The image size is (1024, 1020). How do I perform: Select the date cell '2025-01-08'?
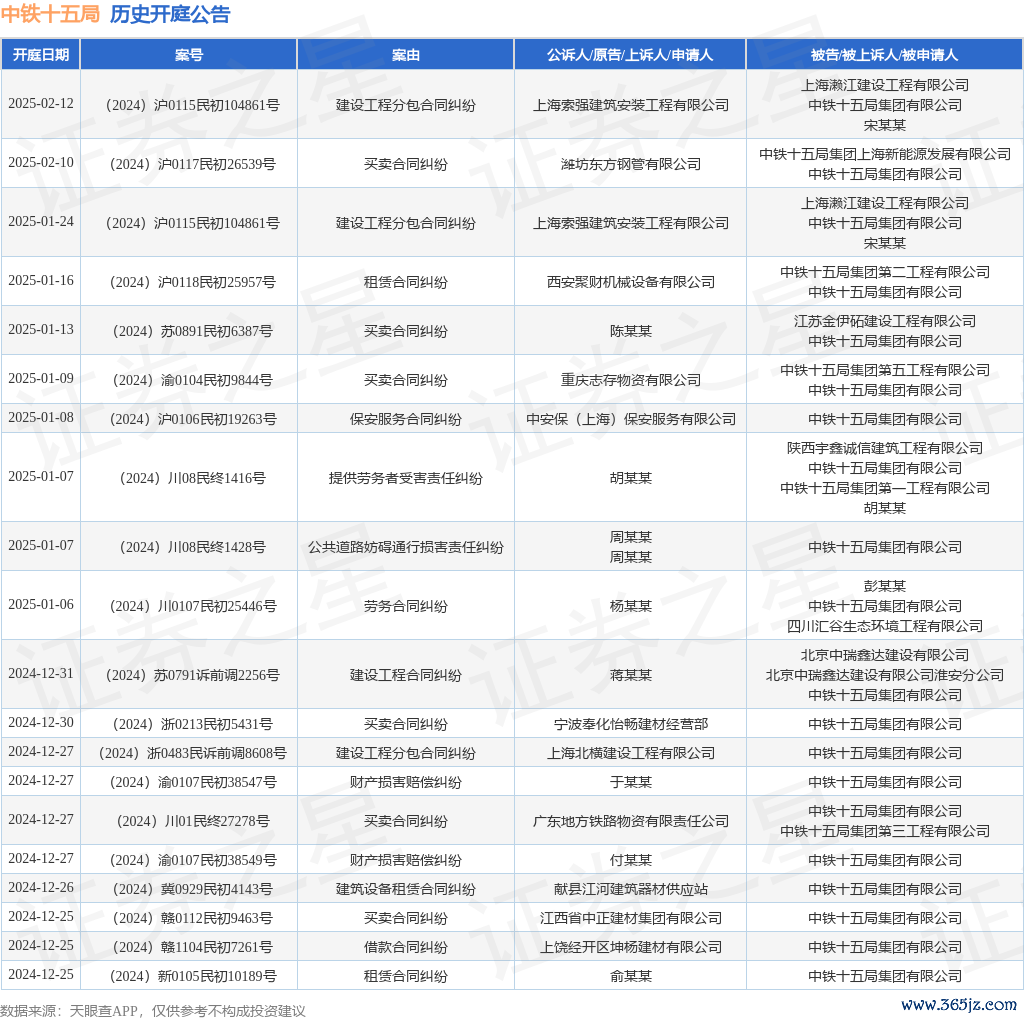point(40,417)
